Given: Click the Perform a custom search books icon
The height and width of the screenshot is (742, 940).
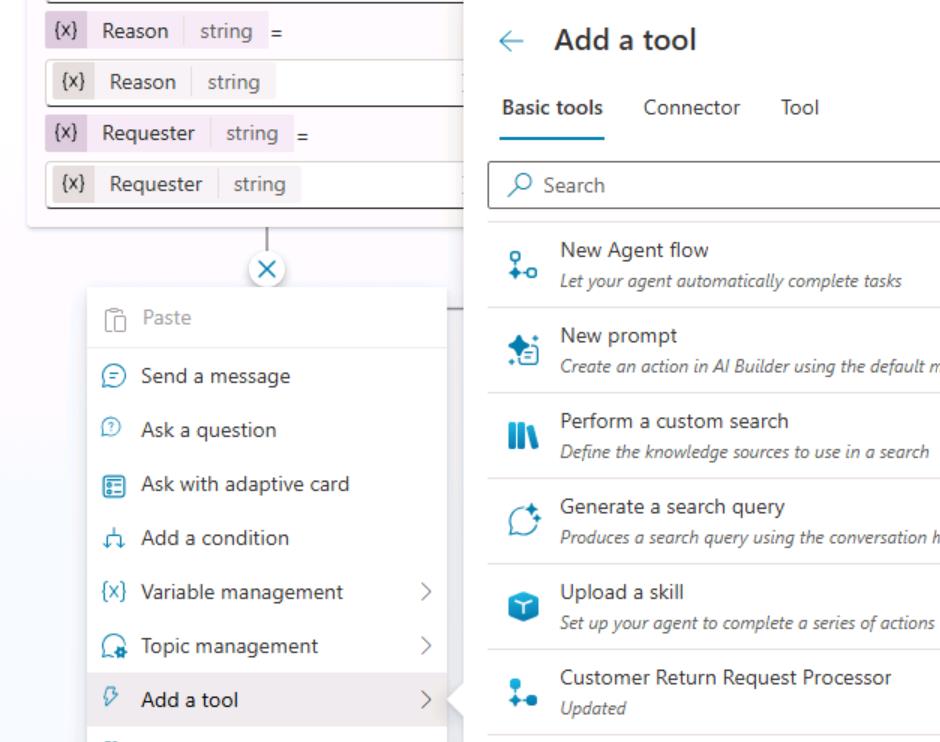Looking at the screenshot, I should (523, 436).
